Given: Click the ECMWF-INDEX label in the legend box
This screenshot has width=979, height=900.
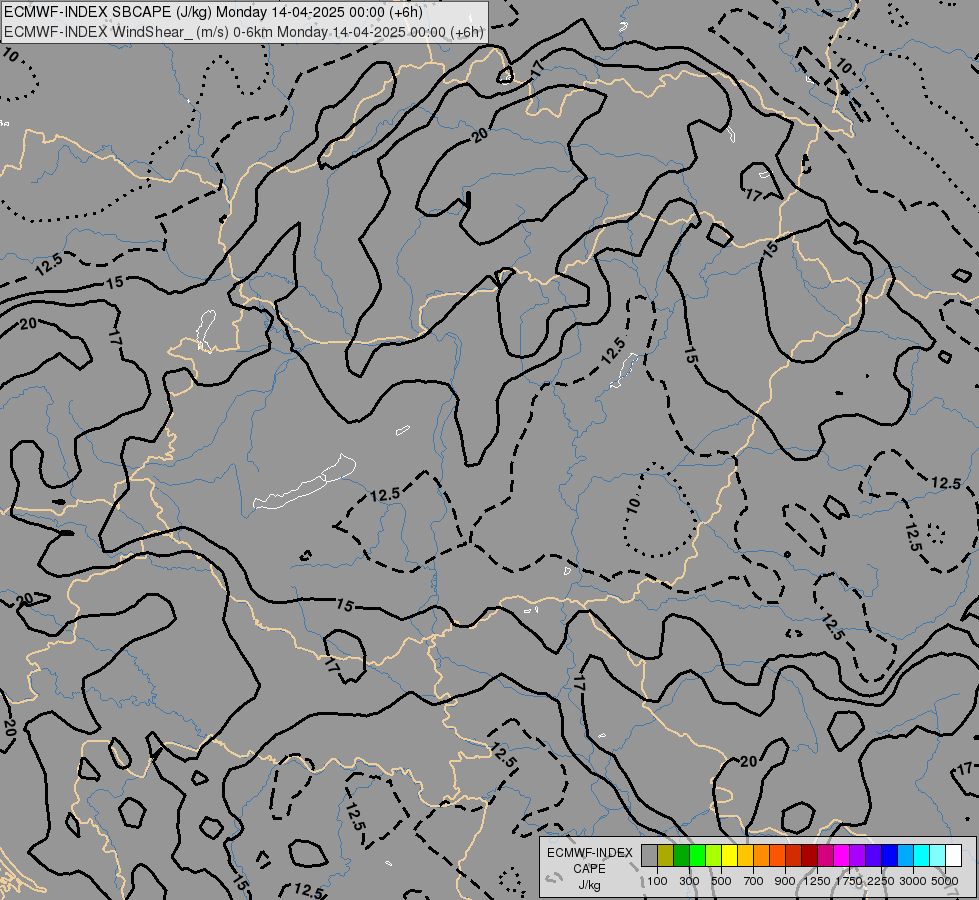Looking at the screenshot, I should pos(589,853).
